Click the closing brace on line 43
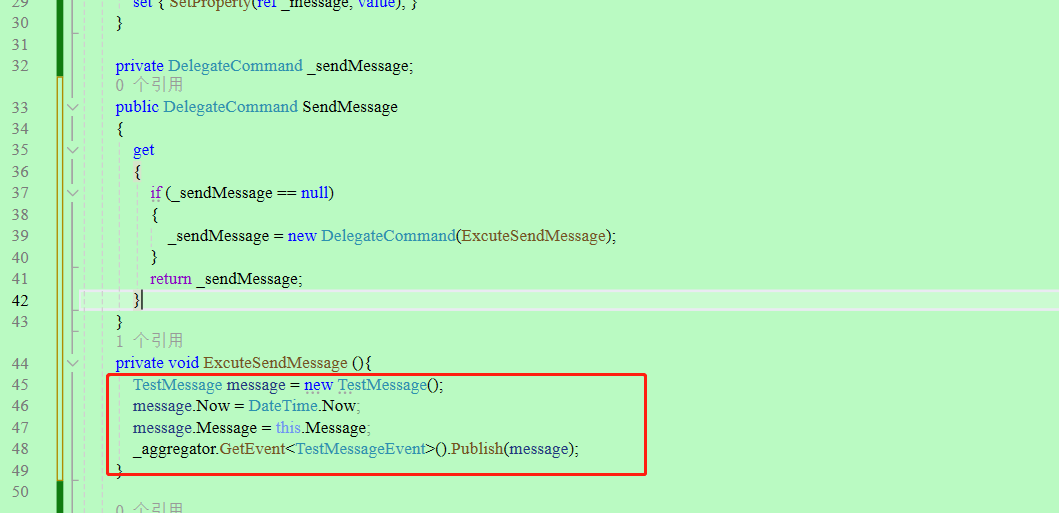Screen dimensions: 1059x513 click(120, 321)
